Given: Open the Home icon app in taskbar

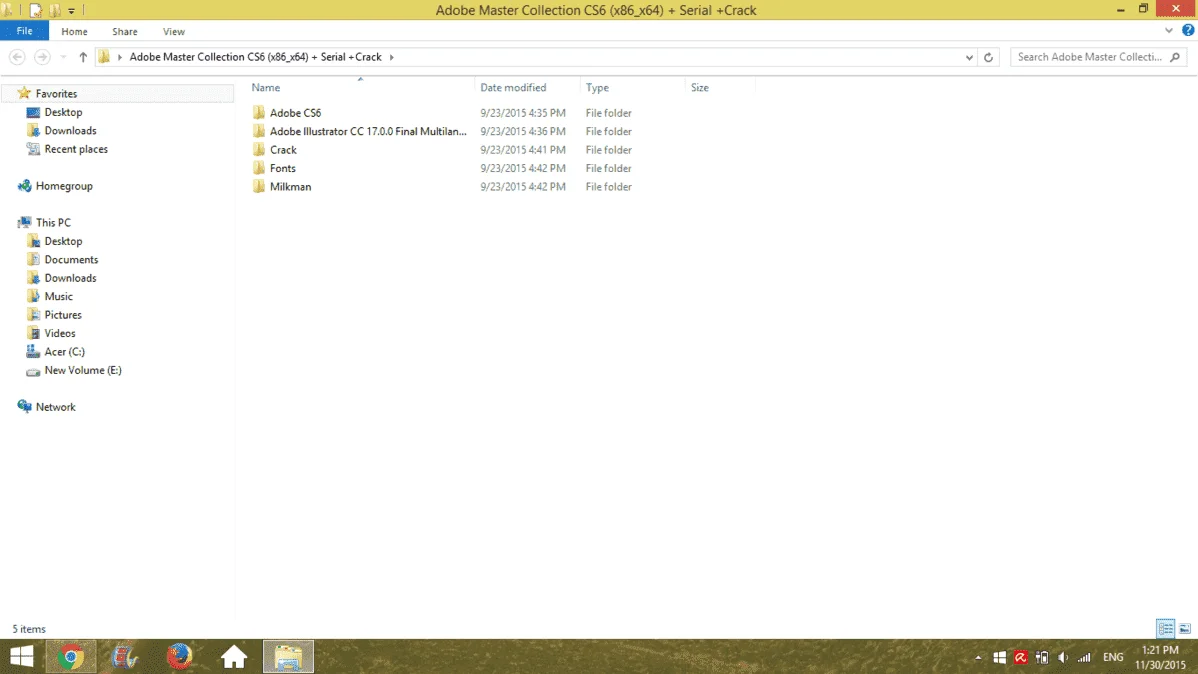Looking at the screenshot, I should coord(234,656).
